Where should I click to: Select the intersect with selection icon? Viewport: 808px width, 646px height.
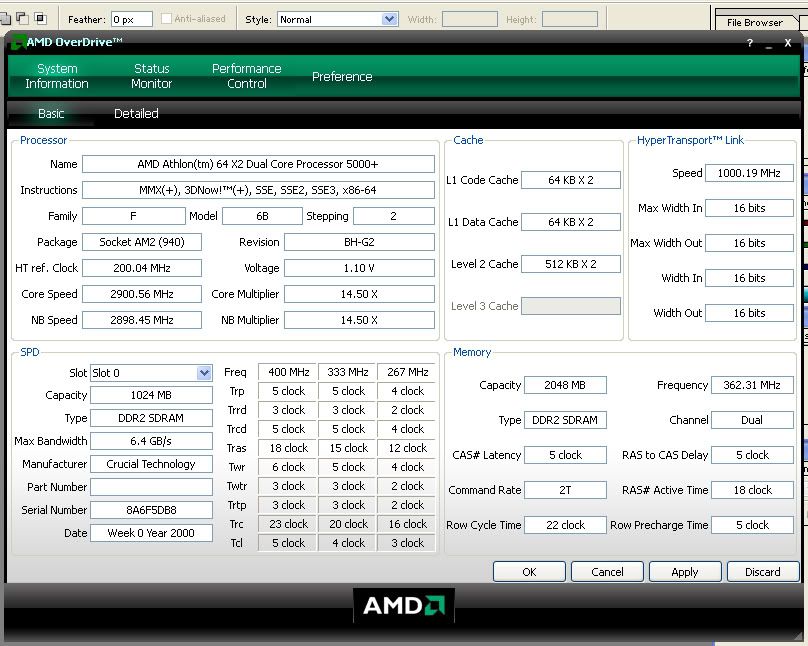(40, 19)
